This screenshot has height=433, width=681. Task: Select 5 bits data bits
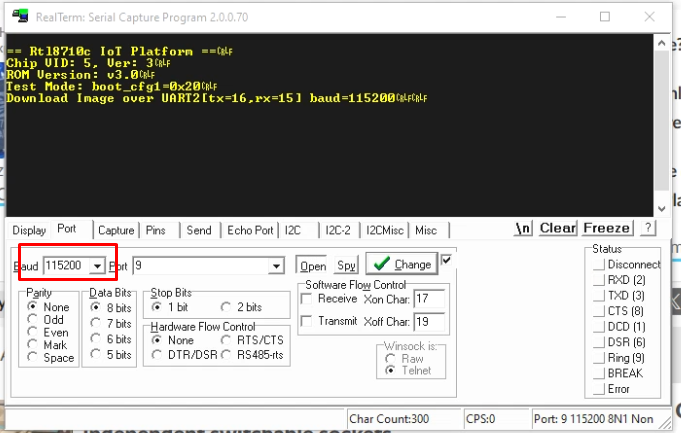click(x=111, y=355)
